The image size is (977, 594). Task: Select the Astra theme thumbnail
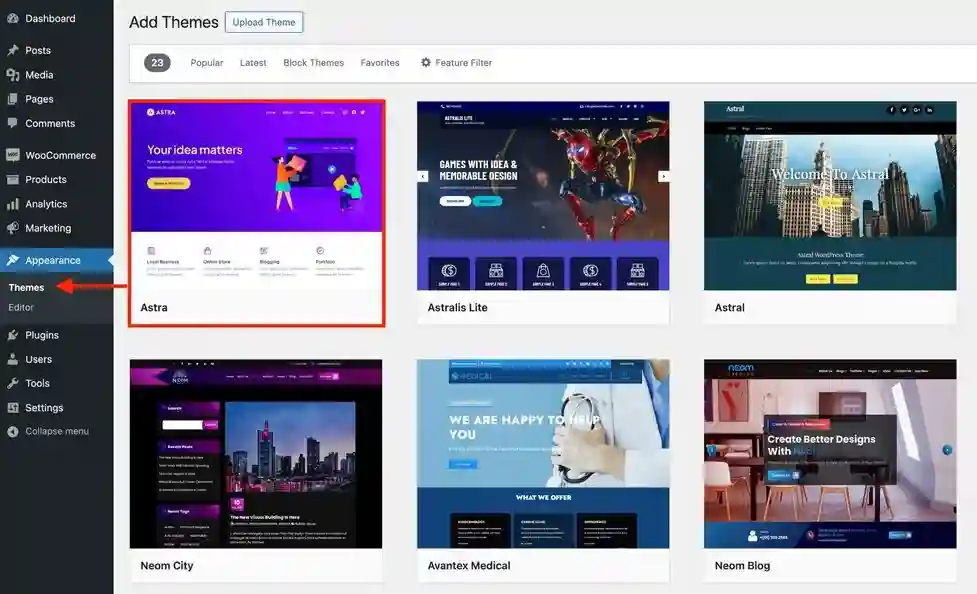pos(256,196)
